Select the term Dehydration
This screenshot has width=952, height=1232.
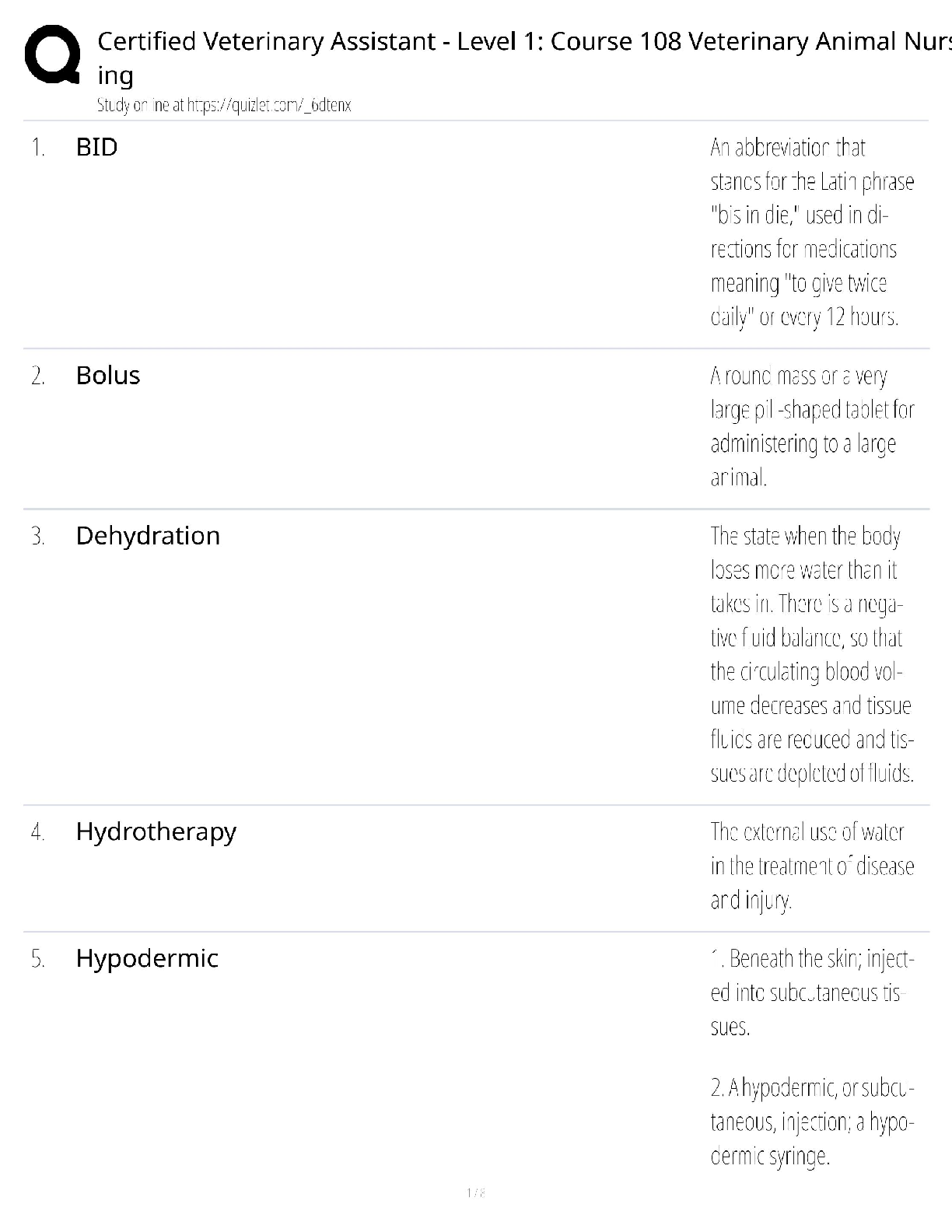(148, 536)
